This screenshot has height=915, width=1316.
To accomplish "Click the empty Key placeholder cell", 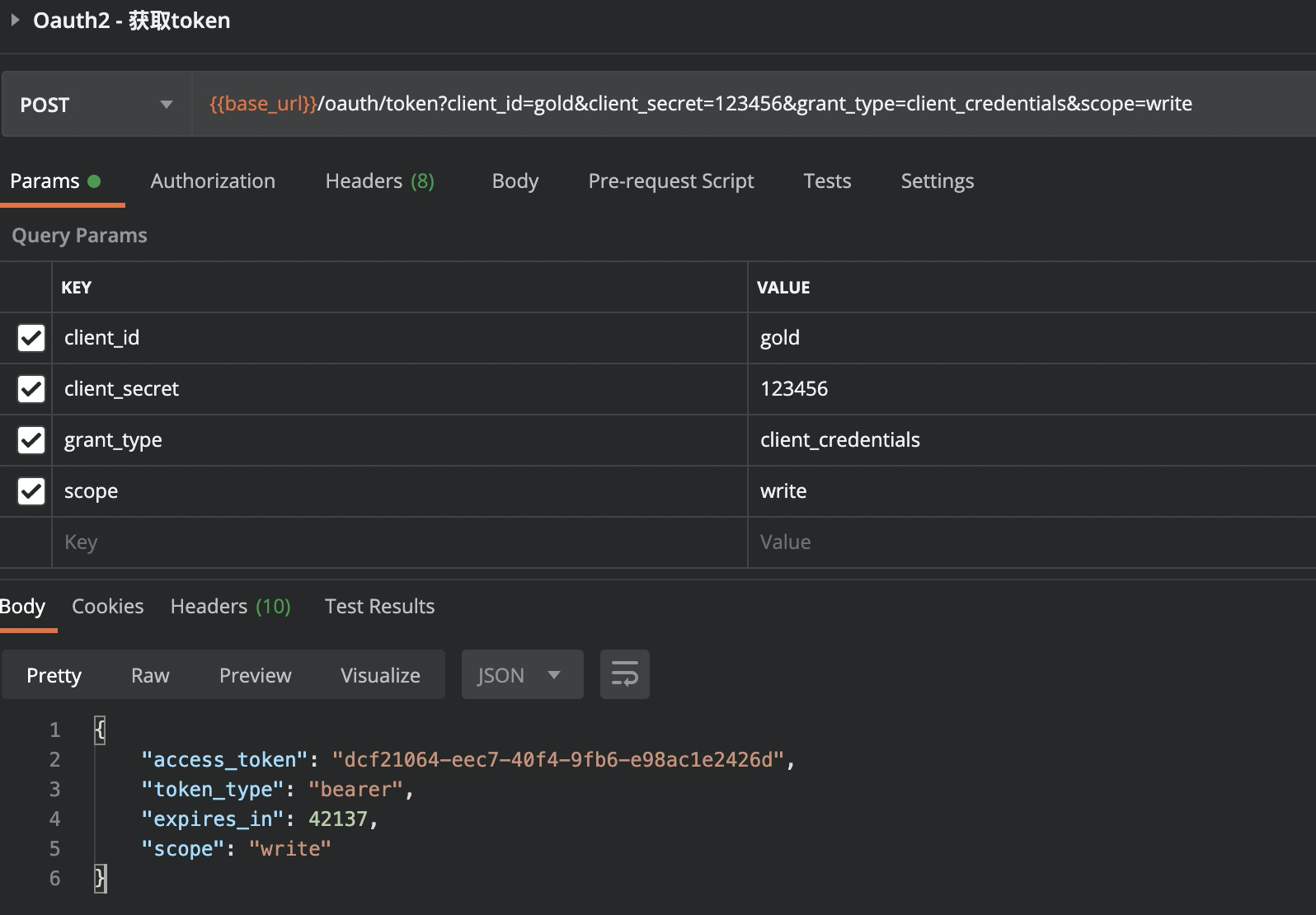I will [396, 542].
